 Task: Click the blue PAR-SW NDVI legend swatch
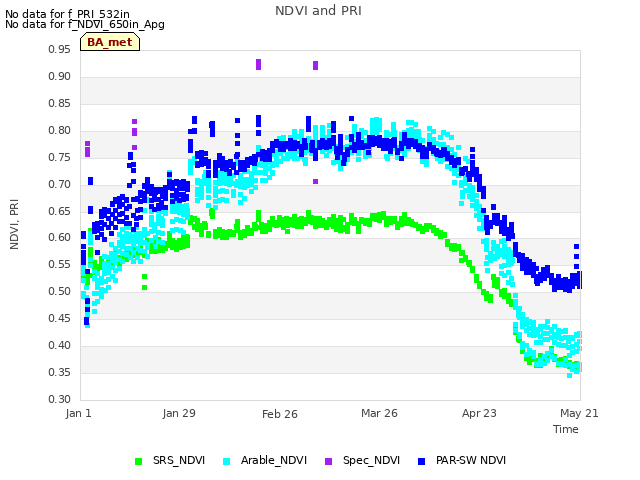tap(422, 461)
